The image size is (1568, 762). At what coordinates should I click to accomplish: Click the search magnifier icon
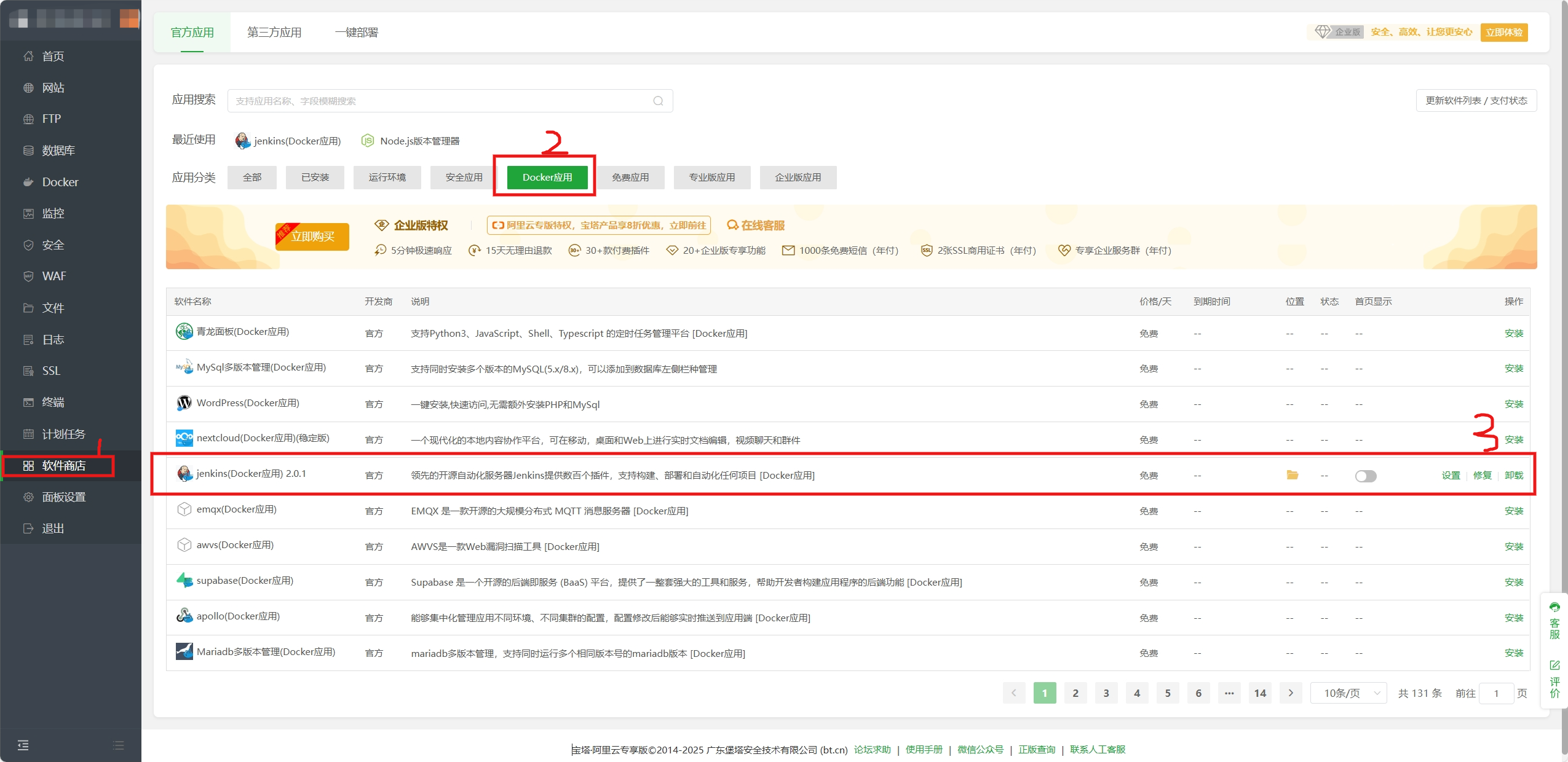click(658, 101)
